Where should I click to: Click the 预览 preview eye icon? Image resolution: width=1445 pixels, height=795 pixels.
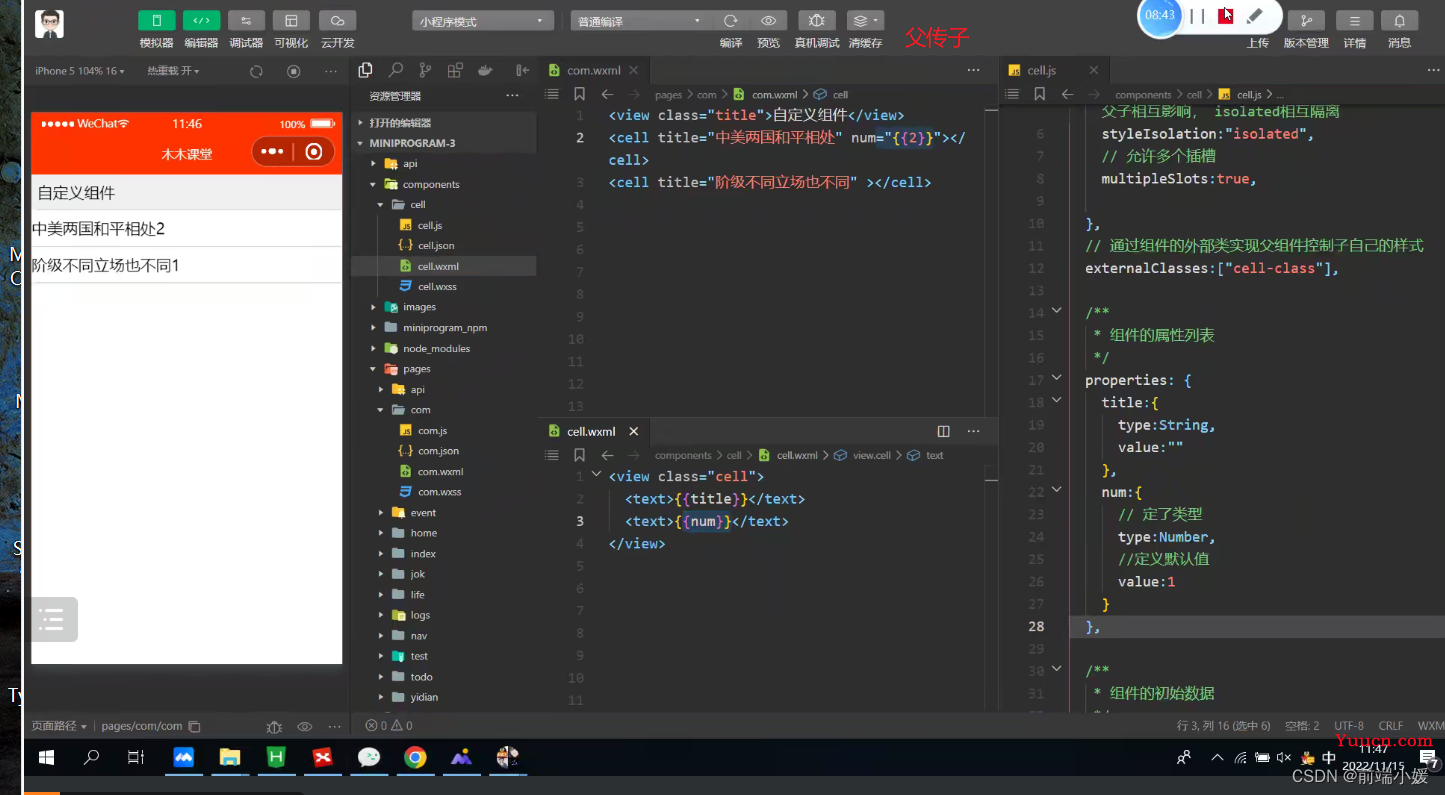(768, 21)
